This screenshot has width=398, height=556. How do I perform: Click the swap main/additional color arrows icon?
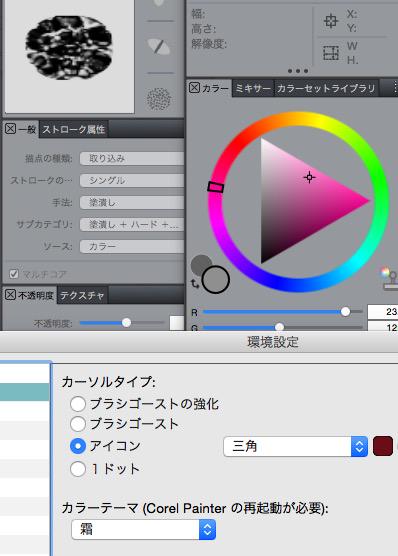coord(194,283)
